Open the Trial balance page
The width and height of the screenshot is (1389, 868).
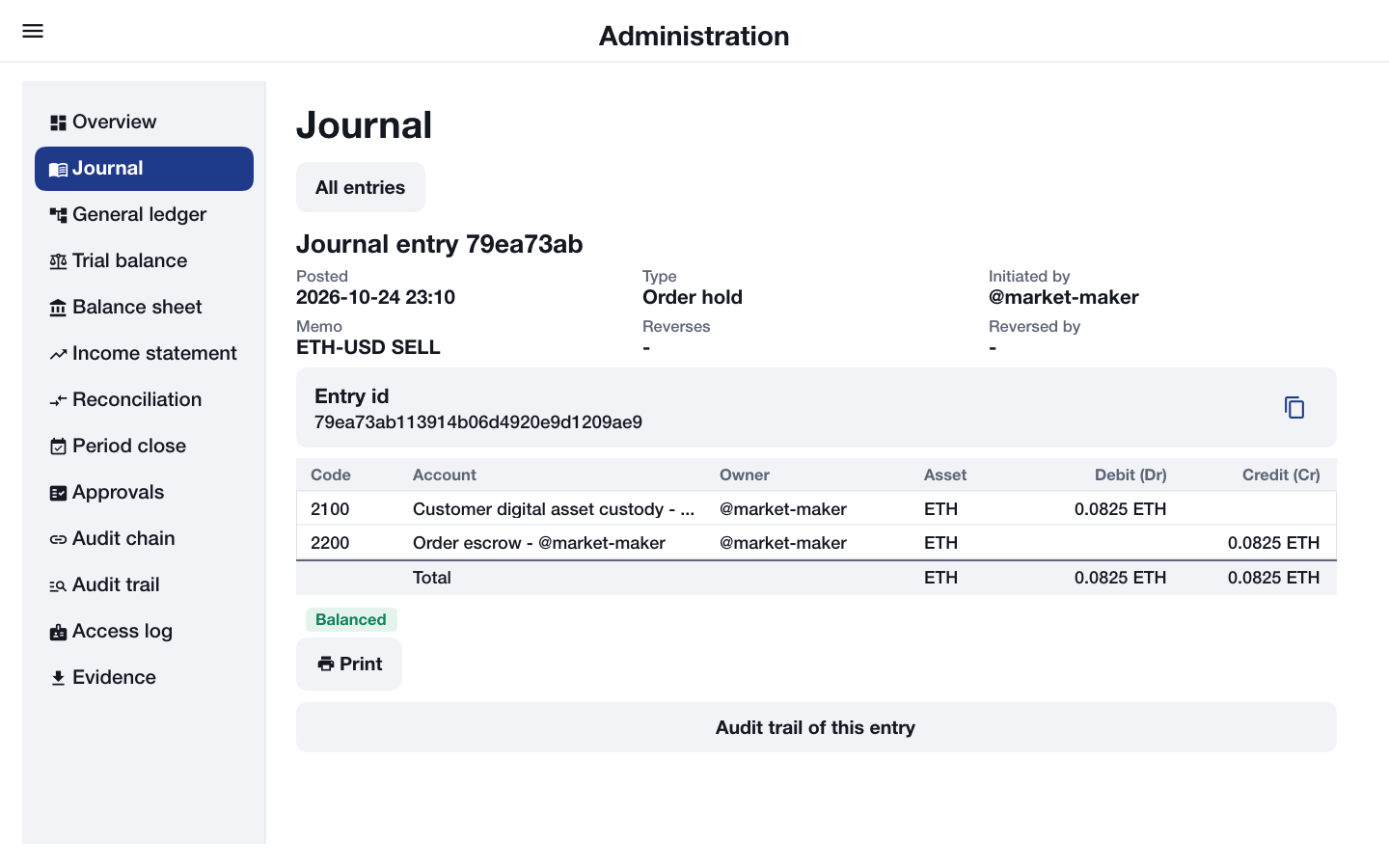click(x=144, y=260)
